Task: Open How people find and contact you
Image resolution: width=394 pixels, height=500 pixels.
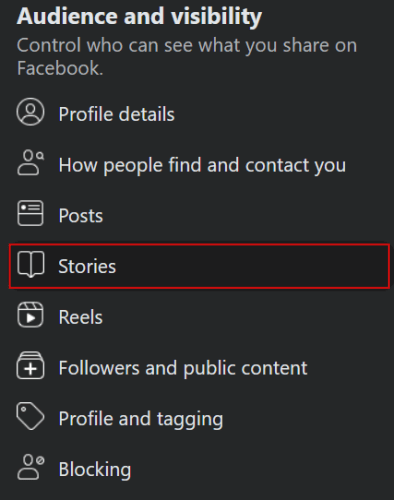Action: pos(202,165)
